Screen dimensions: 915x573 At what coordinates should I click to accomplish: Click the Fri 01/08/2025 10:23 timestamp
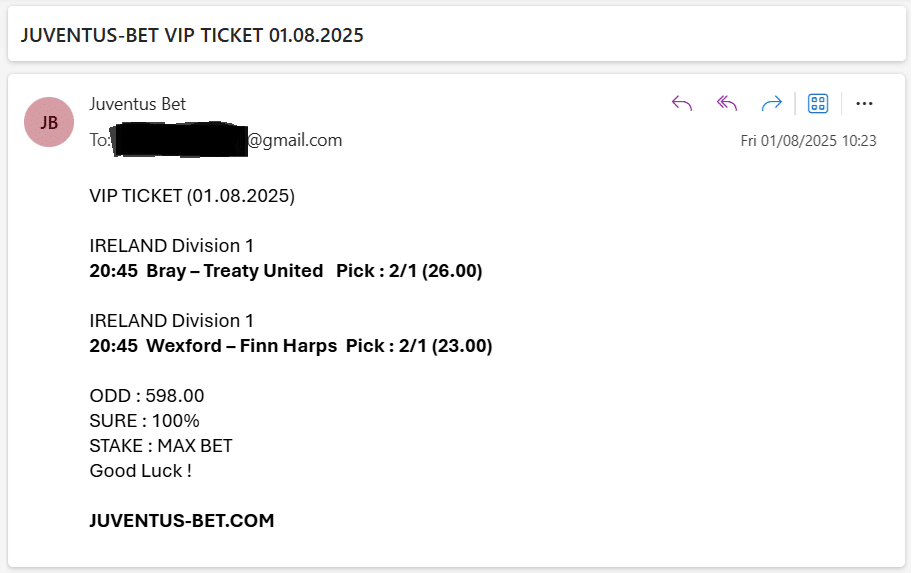pyautogui.click(x=808, y=141)
